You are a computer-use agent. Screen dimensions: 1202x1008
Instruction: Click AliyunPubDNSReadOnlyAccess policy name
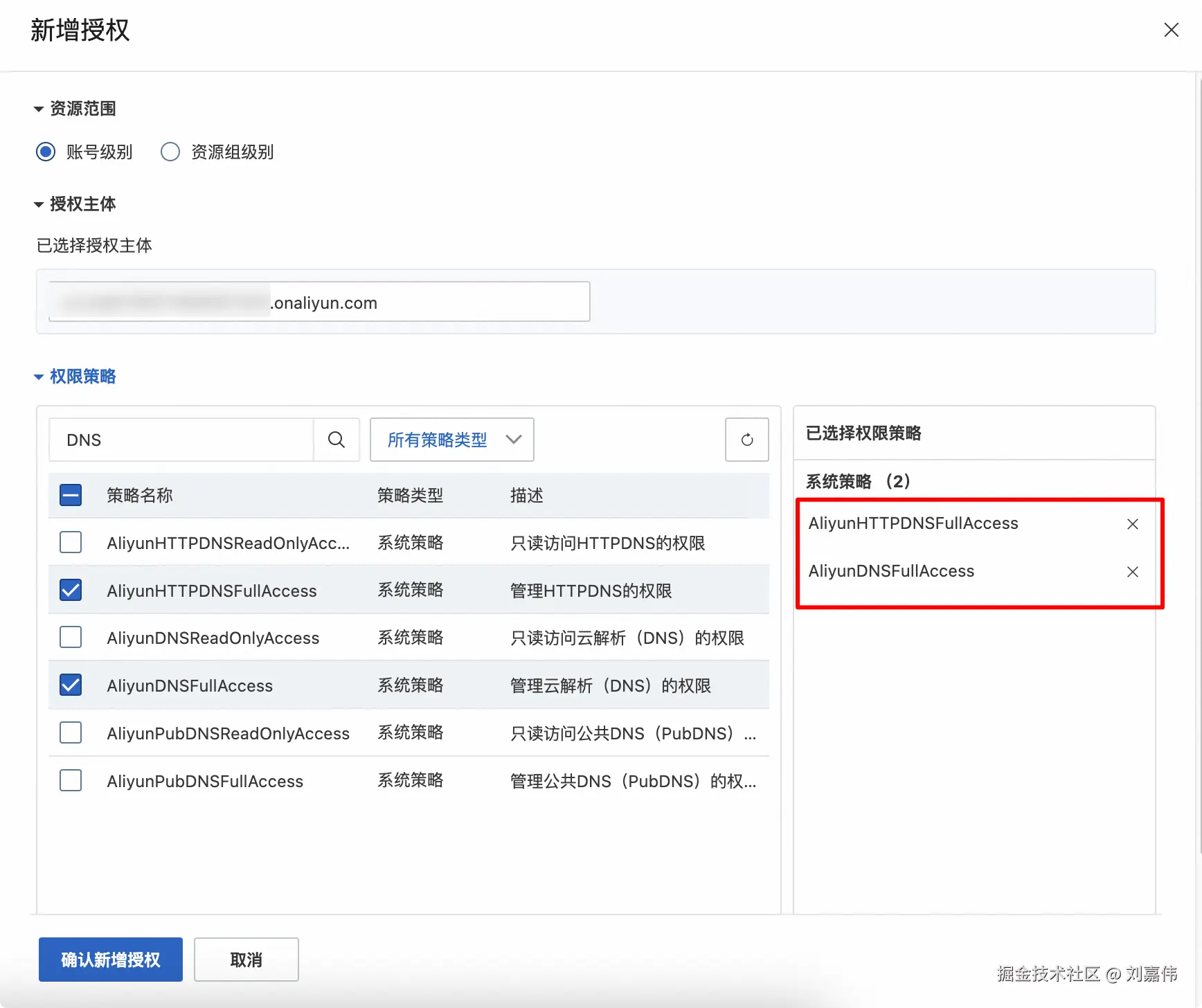click(x=228, y=734)
